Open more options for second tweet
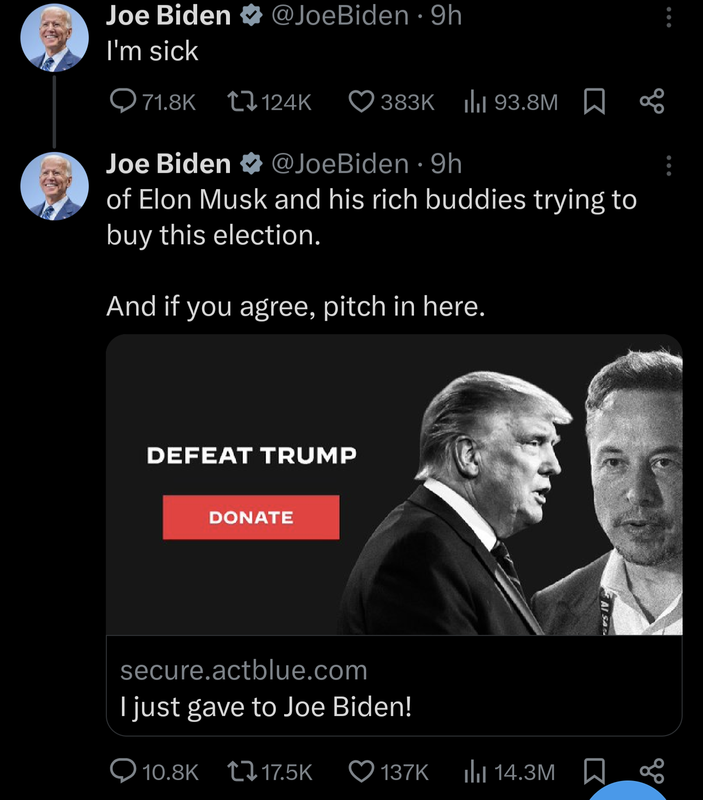The width and height of the screenshot is (703, 800). pos(669,165)
